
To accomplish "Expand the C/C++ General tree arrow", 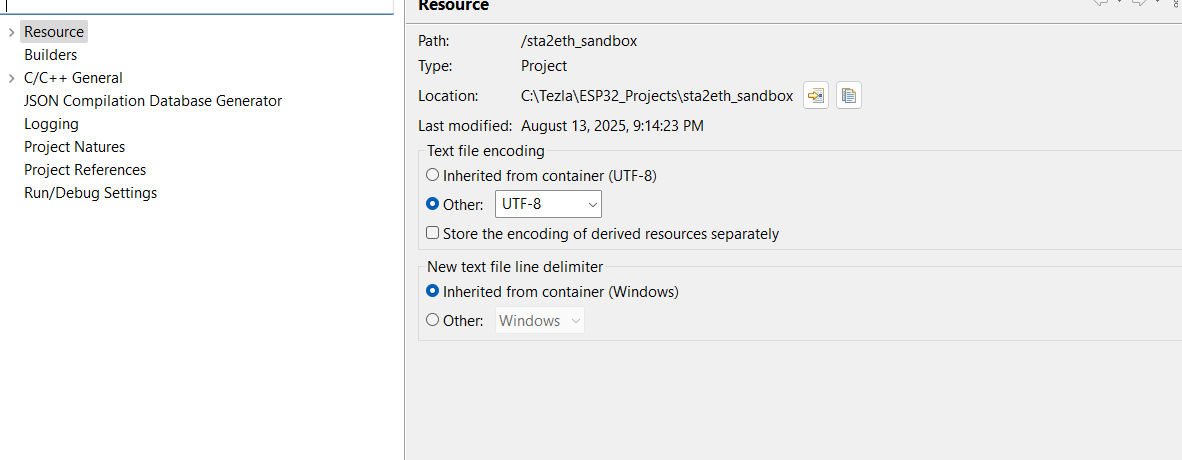I will point(11,78).
